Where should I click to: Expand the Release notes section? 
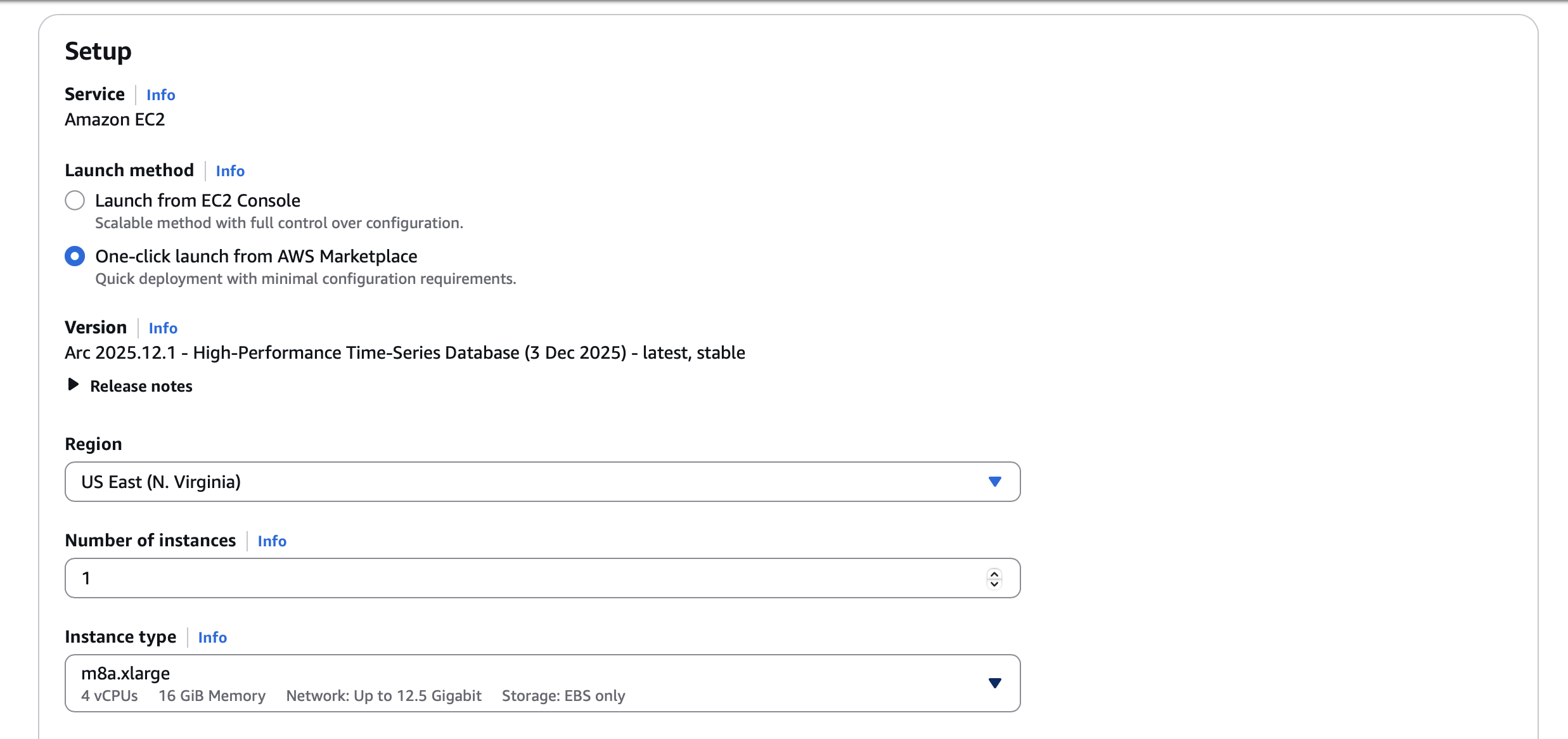141,386
